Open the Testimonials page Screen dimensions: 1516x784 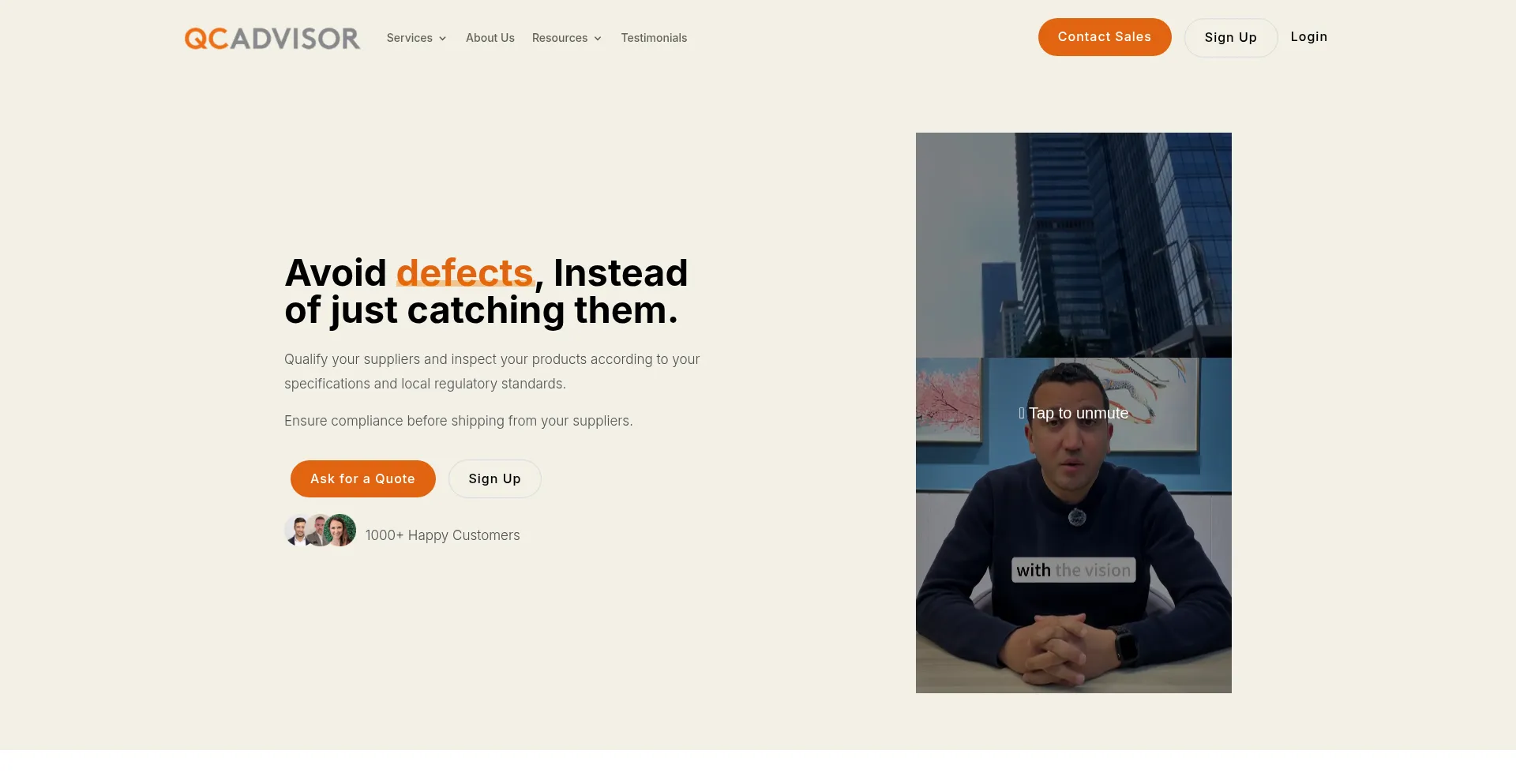(654, 38)
